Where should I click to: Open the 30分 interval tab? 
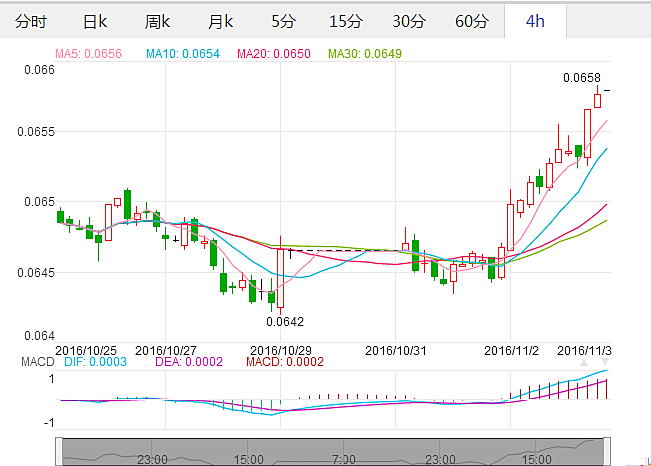(408, 20)
